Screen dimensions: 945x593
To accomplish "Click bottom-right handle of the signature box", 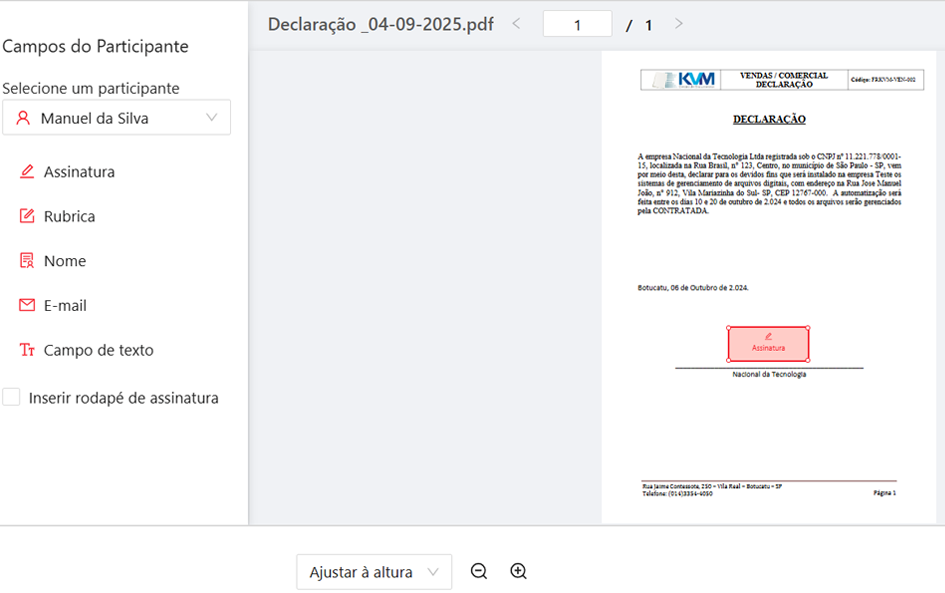I will 808,361.
